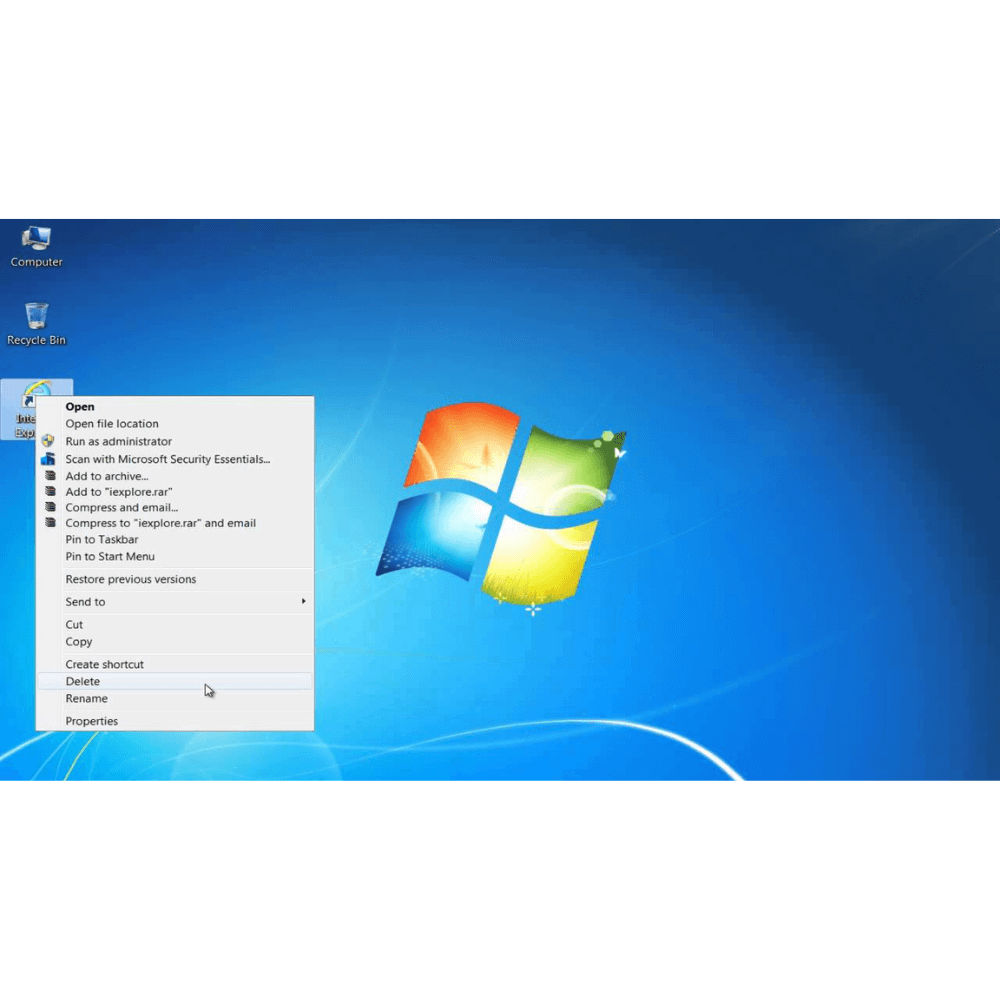Choose Open in the context menu
Viewport: 1000px width, 1000px height.
click(80, 407)
